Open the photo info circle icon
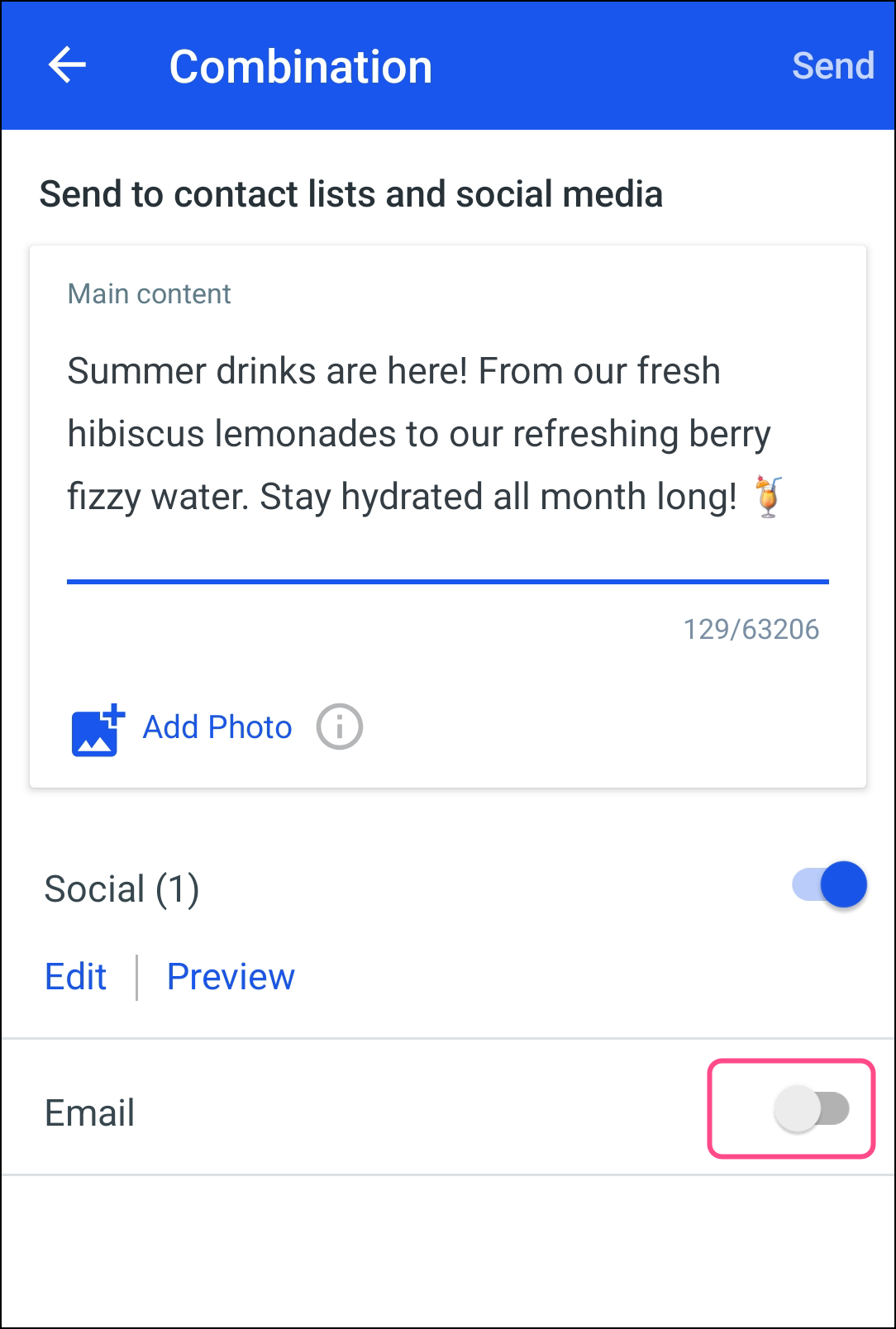 coord(339,727)
